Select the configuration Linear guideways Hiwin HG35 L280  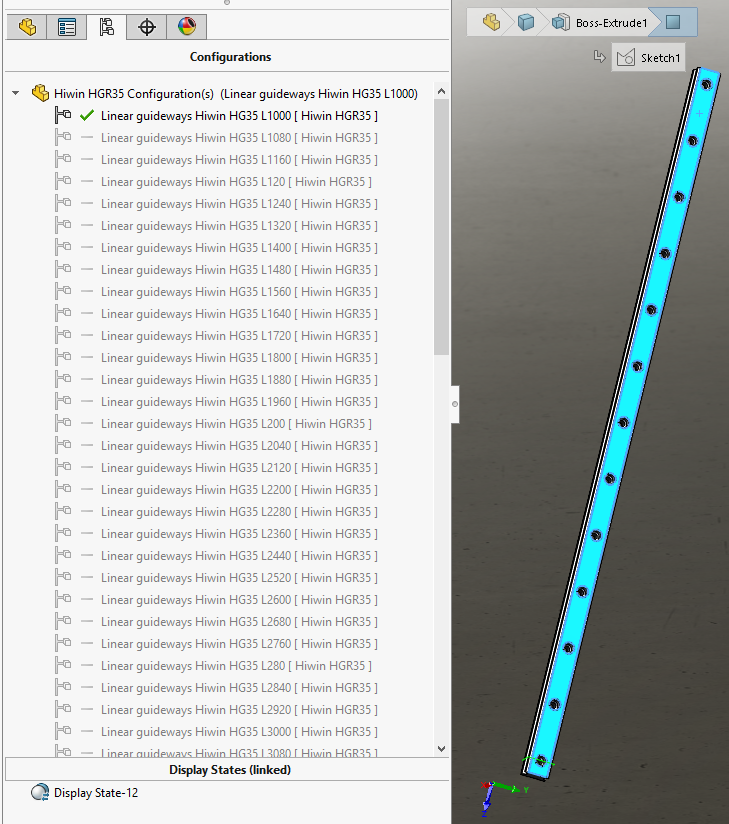(236, 666)
